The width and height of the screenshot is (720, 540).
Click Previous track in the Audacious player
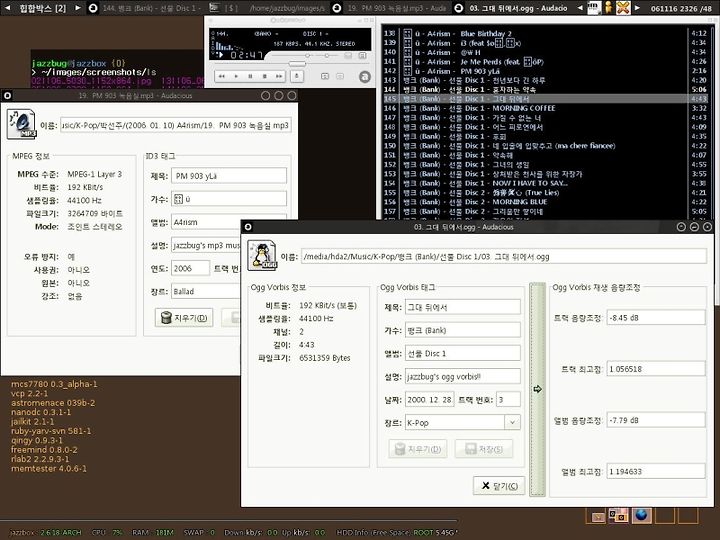221,76
